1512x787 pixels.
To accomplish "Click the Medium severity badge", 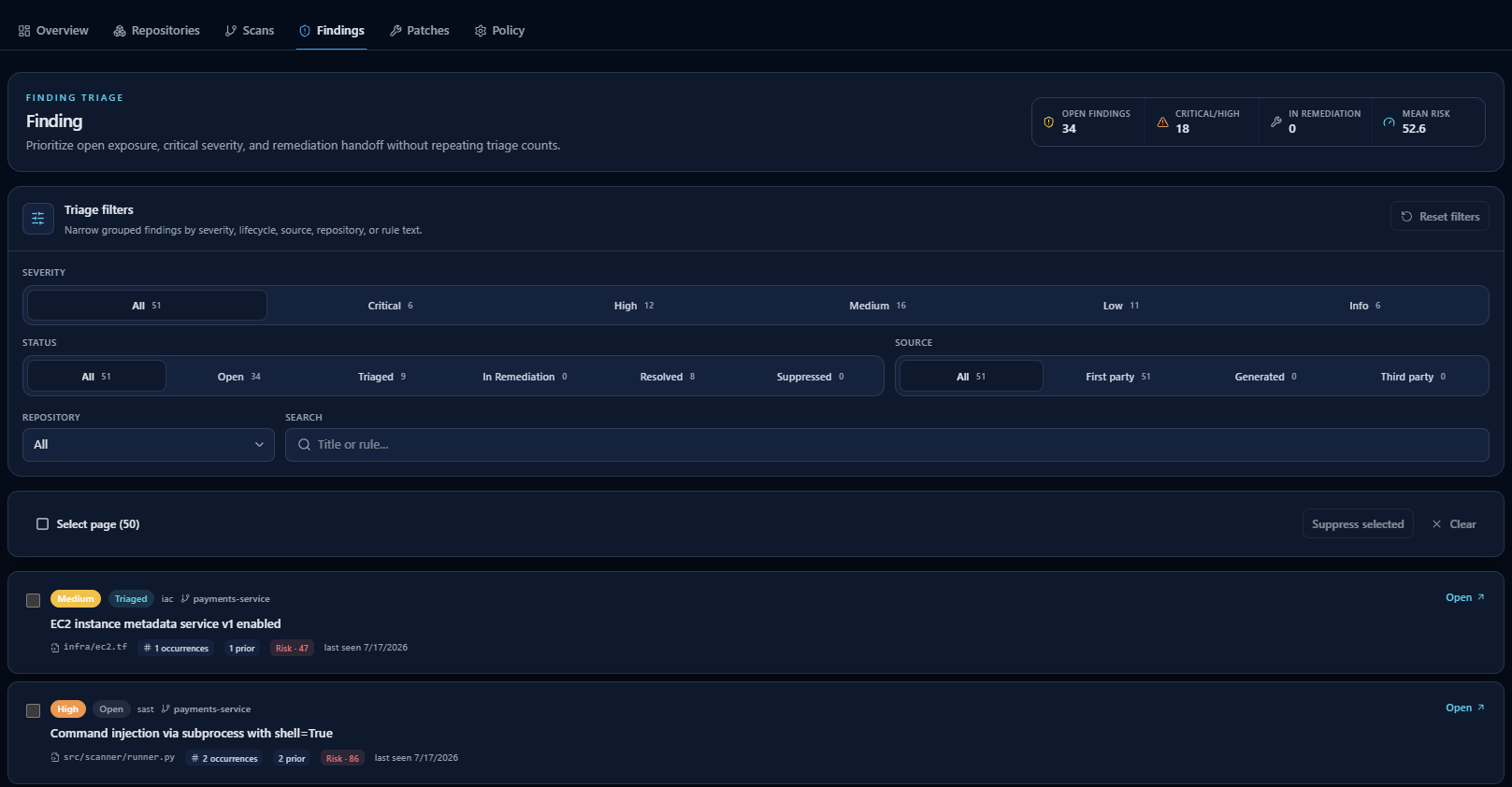I will (76, 599).
